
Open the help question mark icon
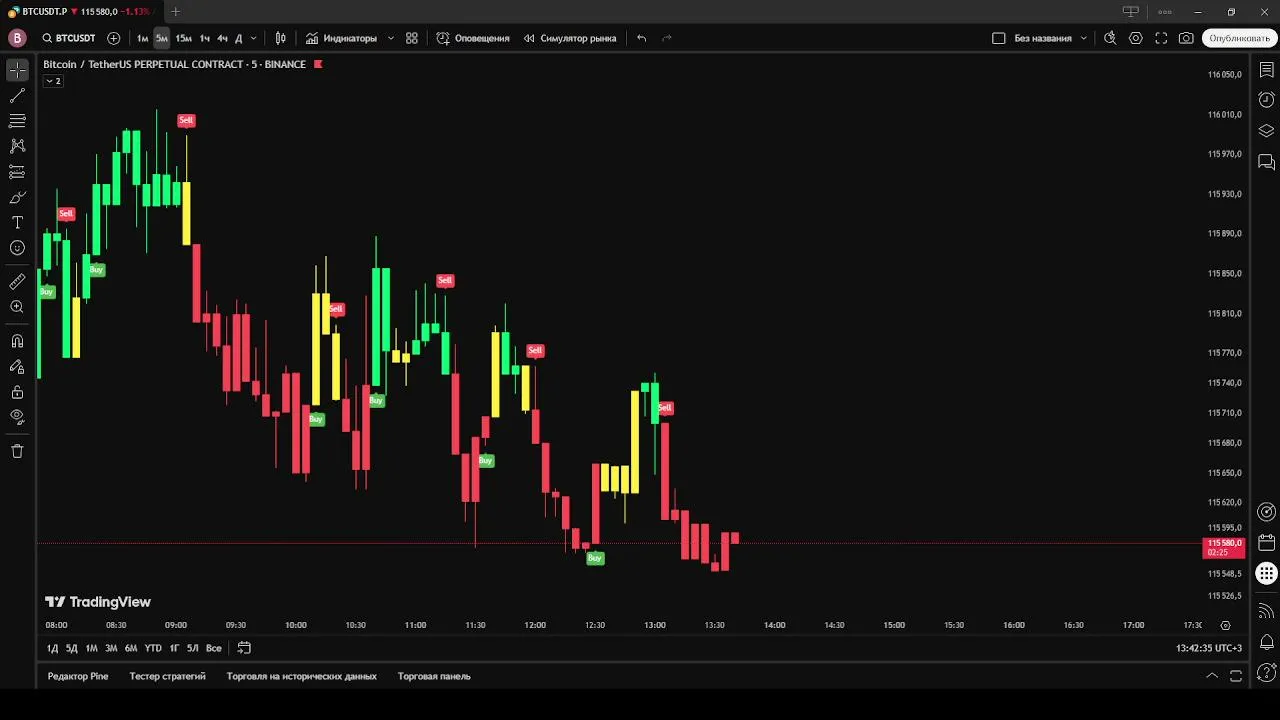pyautogui.click(x=1266, y=673)
